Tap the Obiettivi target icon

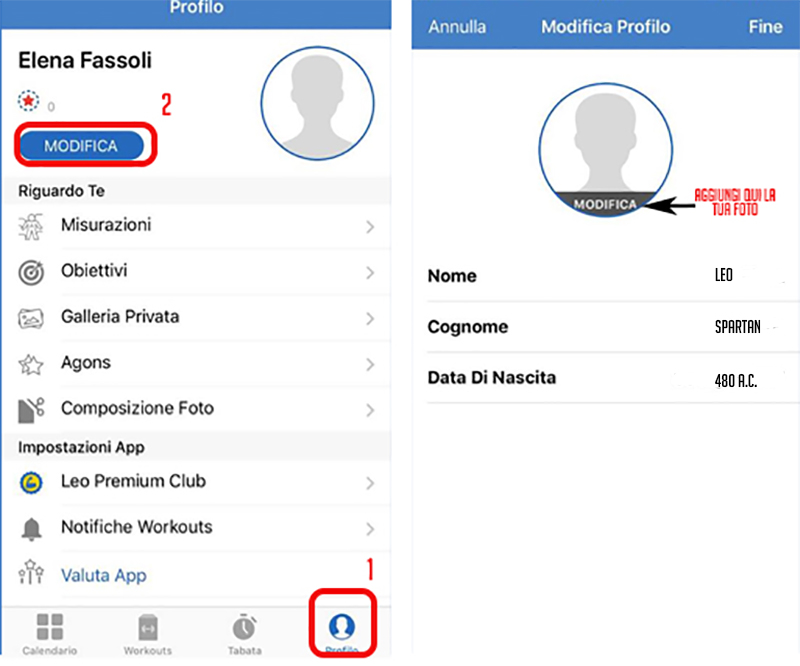pos(31,272)
